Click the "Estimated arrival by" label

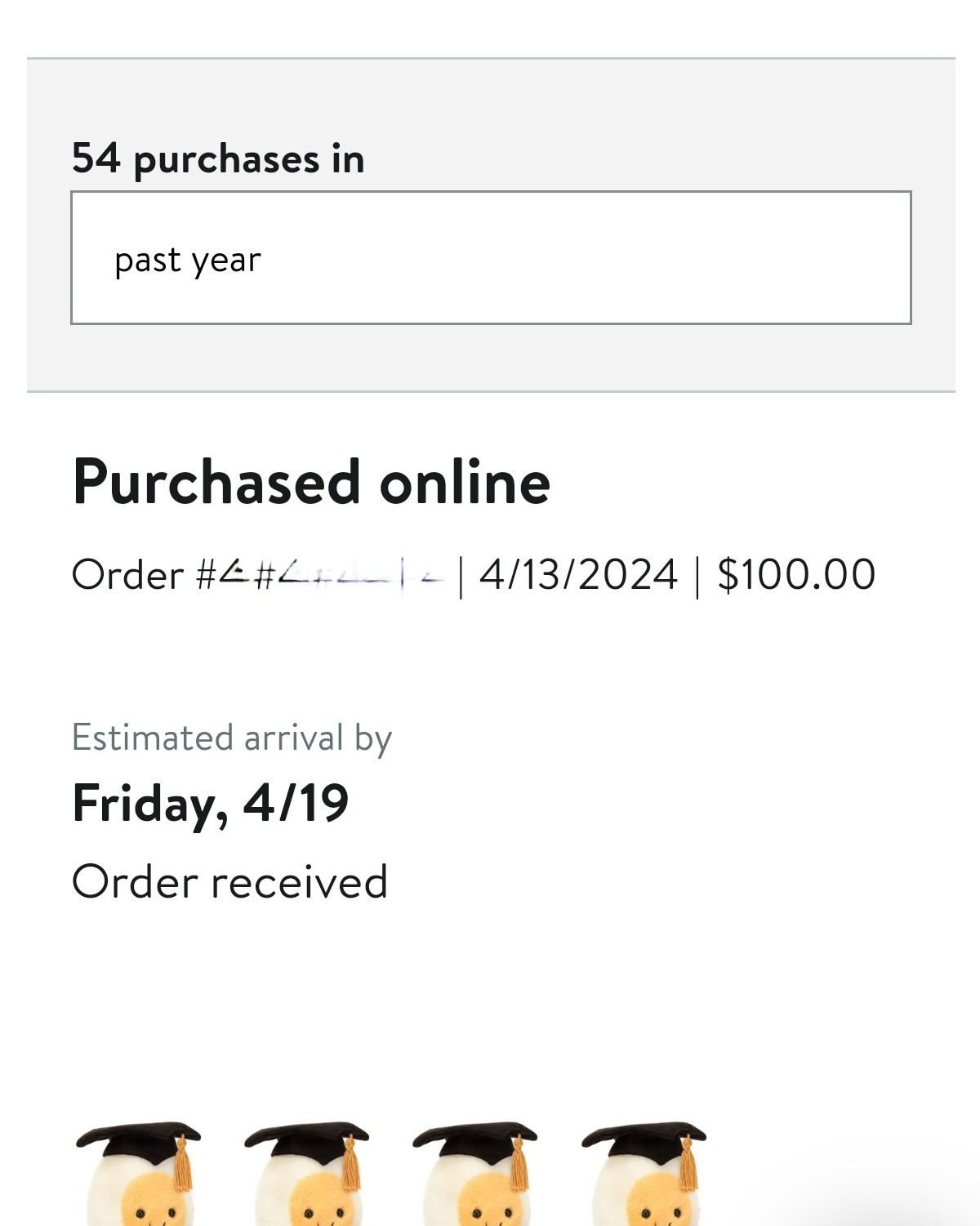point(232,738)
